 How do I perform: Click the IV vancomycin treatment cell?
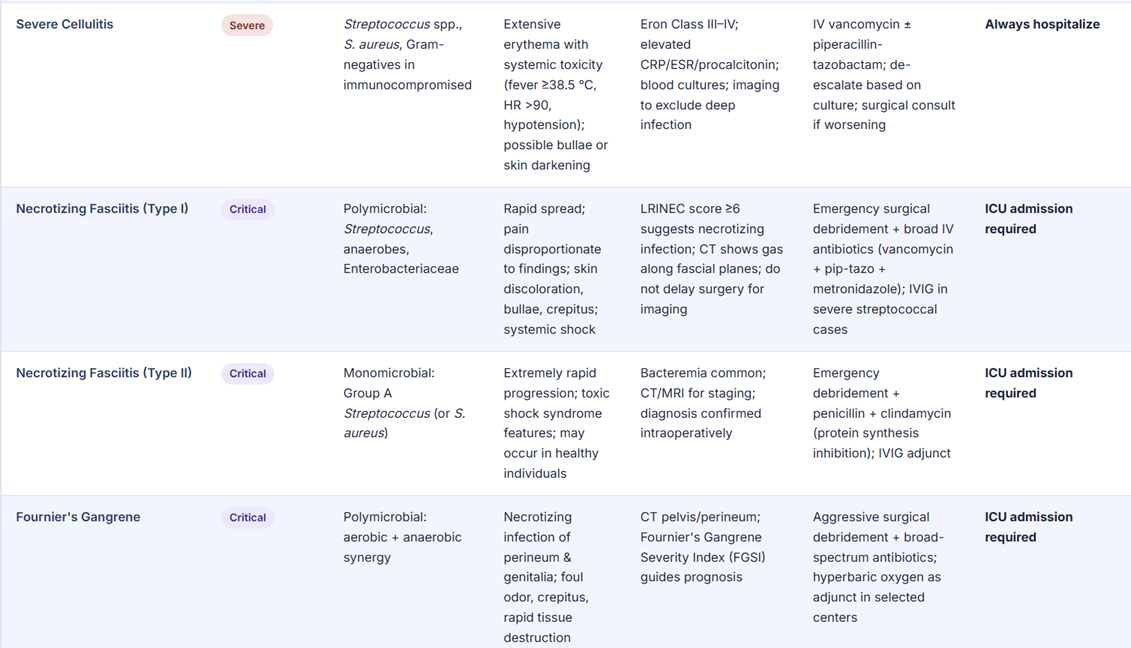coord(883,74)
